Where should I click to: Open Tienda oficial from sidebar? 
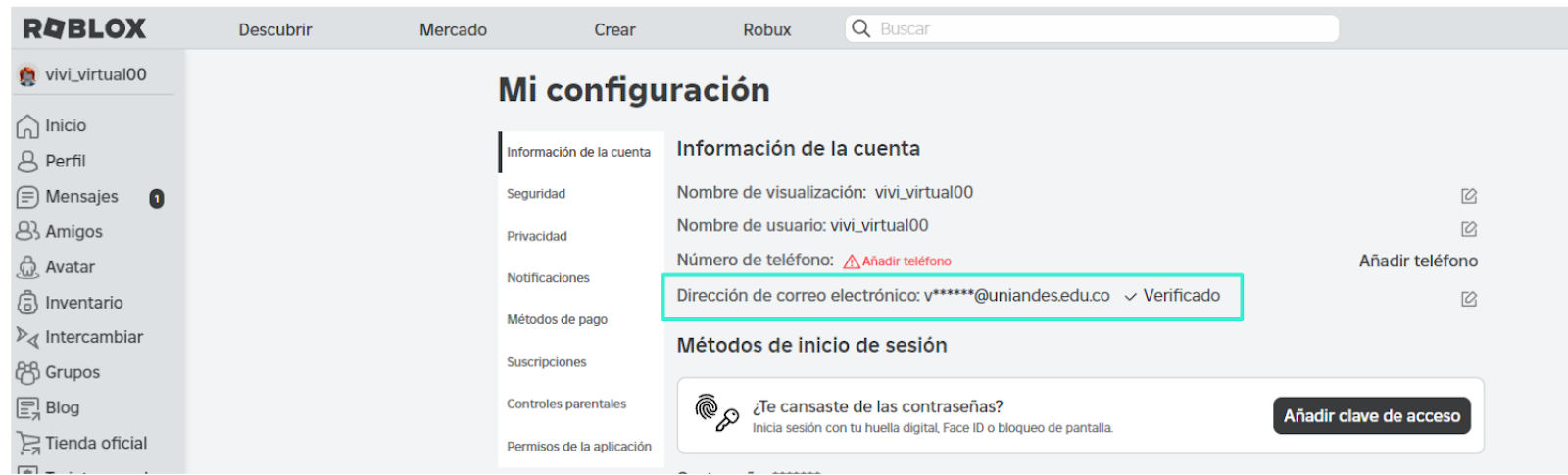tap(96, 443)
